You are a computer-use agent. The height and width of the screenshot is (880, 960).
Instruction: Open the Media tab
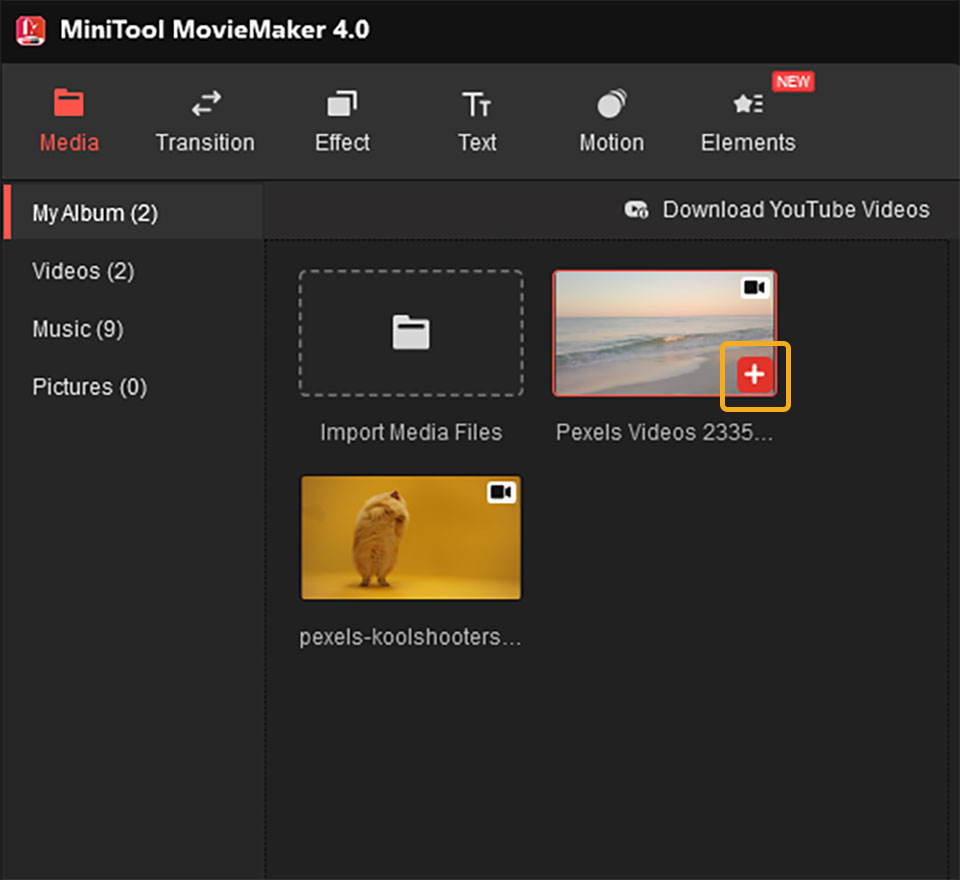69,121
